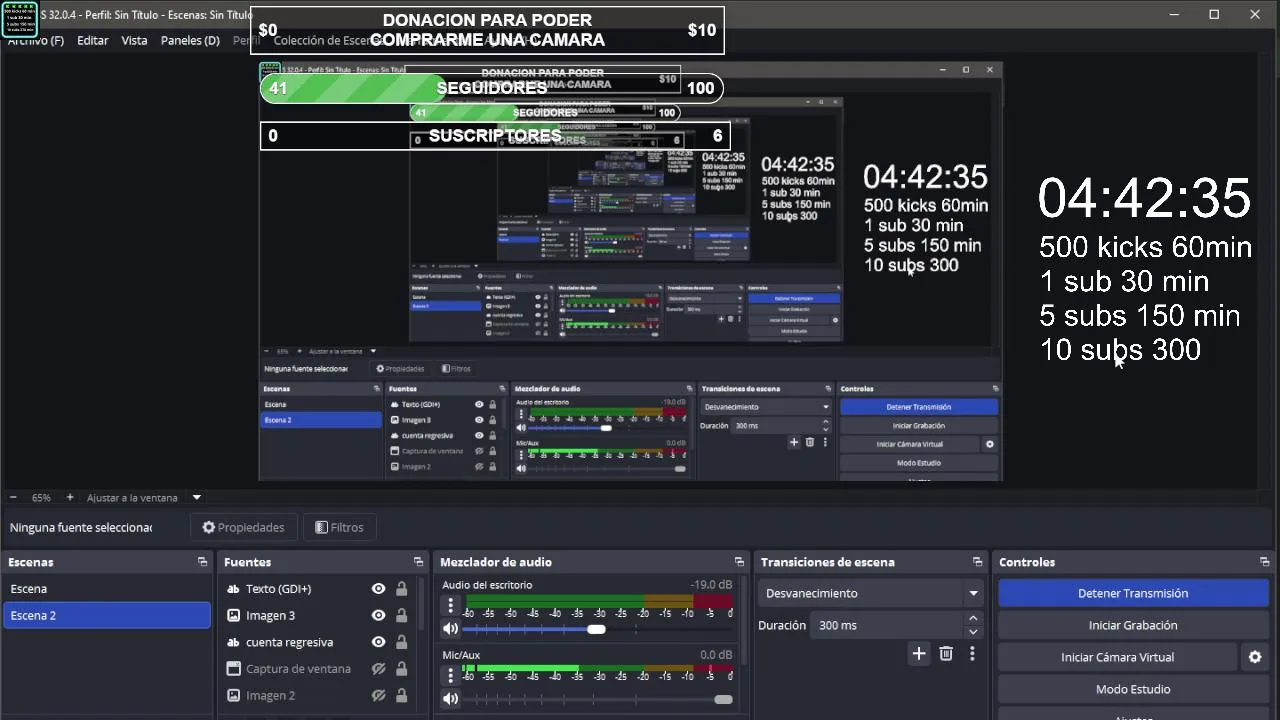
Task: Delete the scene transition with trash icon
Action: [x=946, y=654]
